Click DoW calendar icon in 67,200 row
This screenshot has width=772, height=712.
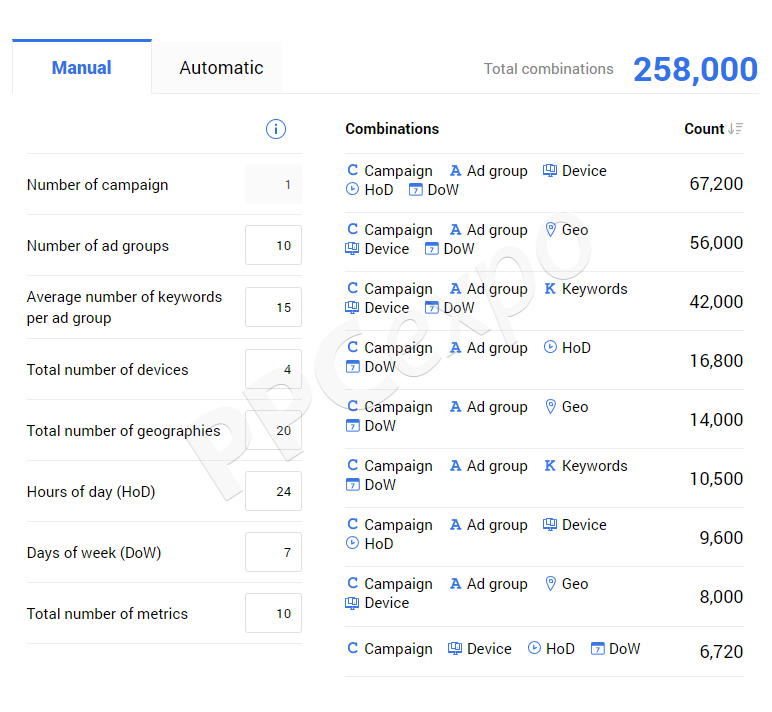(416, 190)
